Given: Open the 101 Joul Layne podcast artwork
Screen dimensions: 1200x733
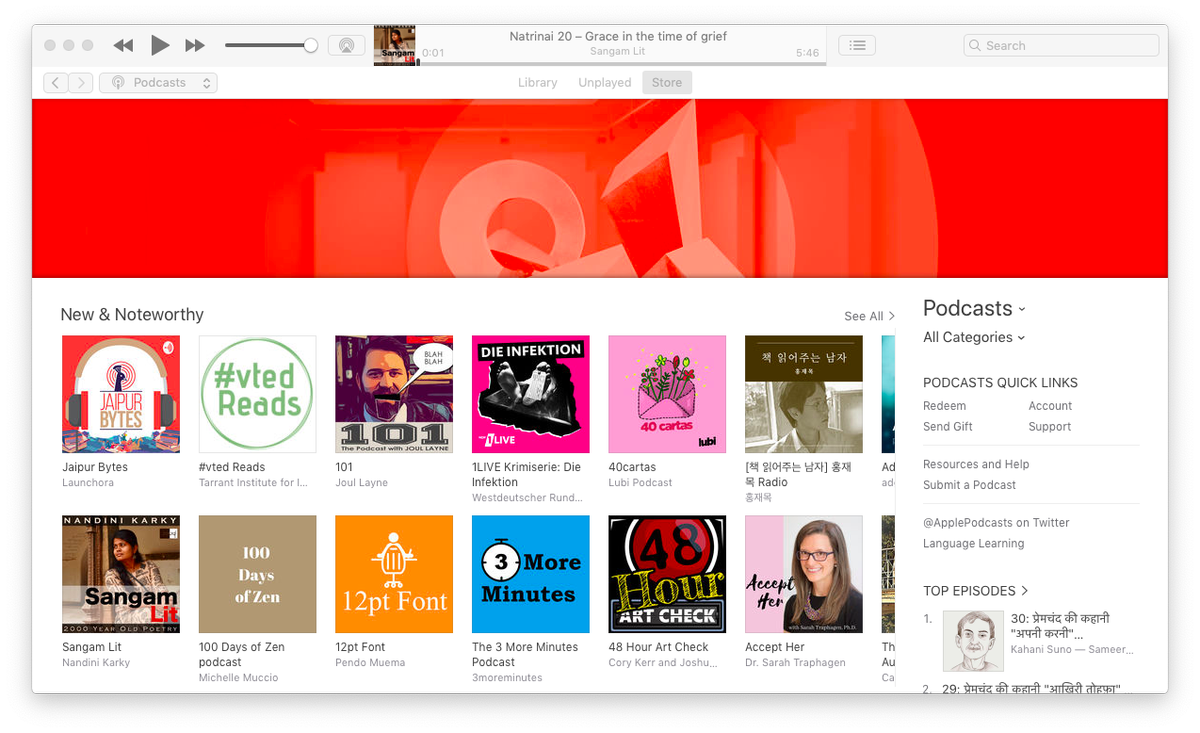Looking at the screenshot, I should pos(394,394).
